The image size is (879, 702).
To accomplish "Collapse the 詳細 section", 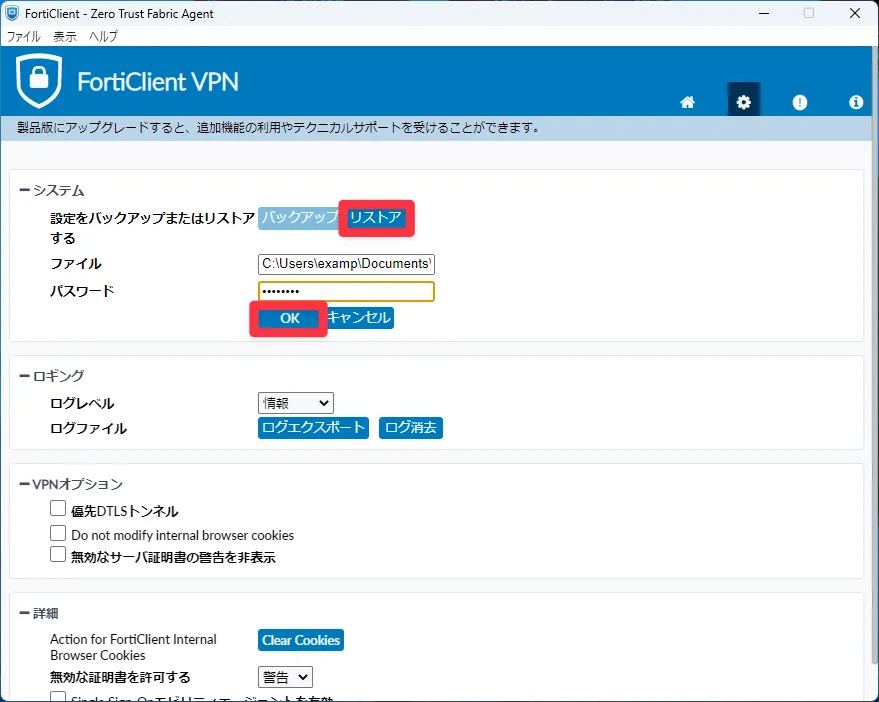I will 25,613.
